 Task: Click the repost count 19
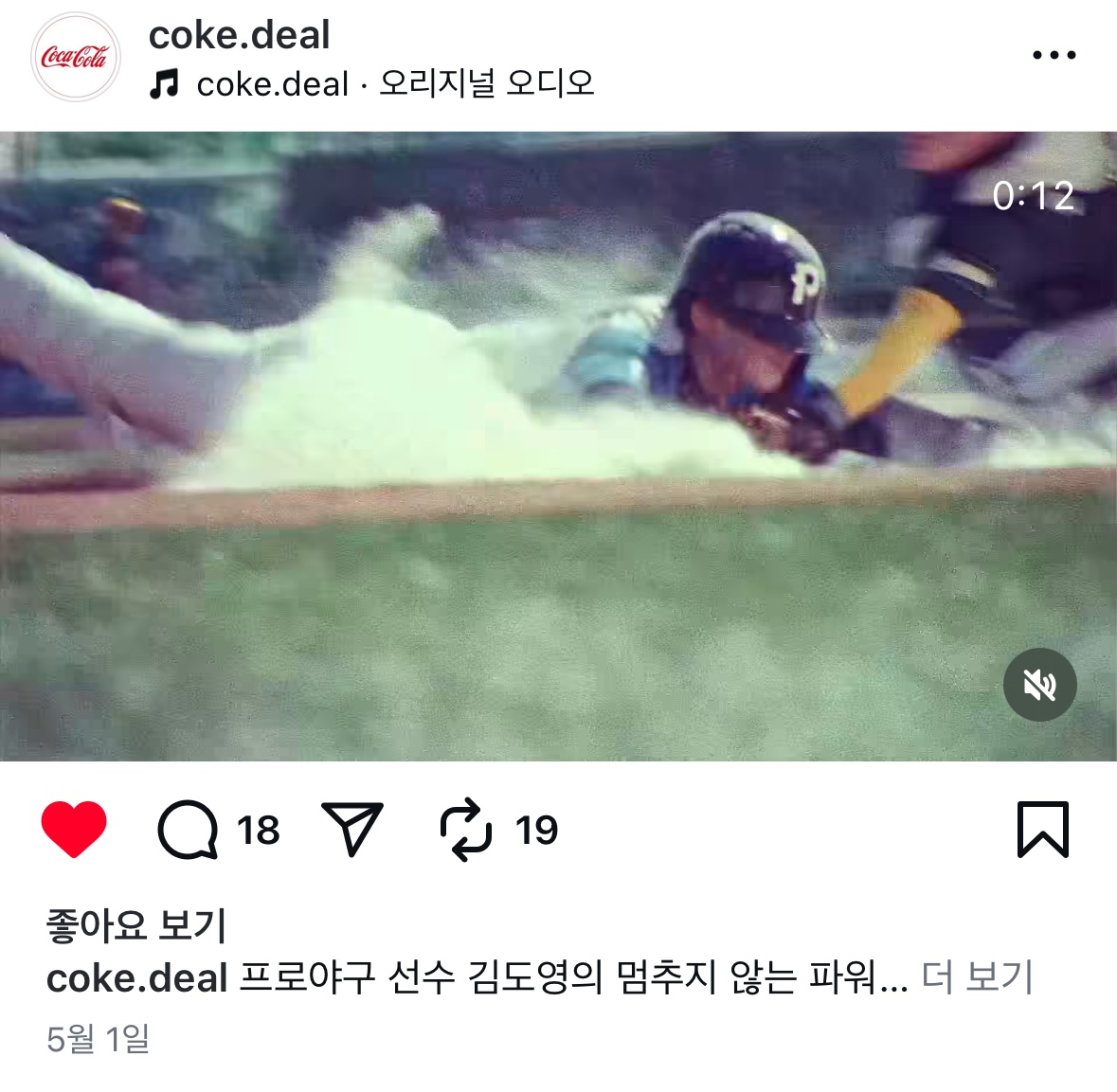pyautogui.click(x=536, y=831)
